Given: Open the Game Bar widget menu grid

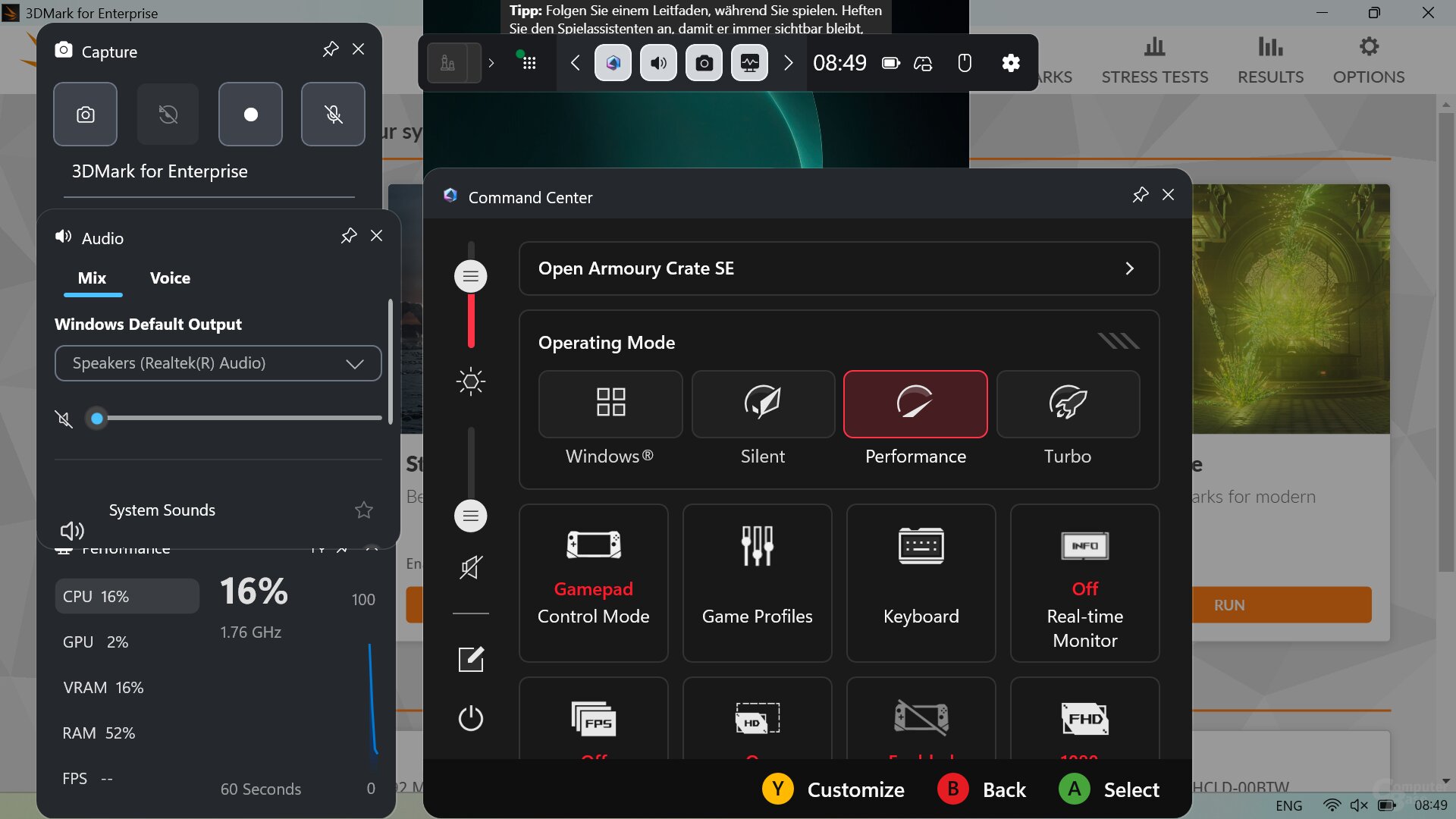Looking at the screenshot, I should click(529, 63).
